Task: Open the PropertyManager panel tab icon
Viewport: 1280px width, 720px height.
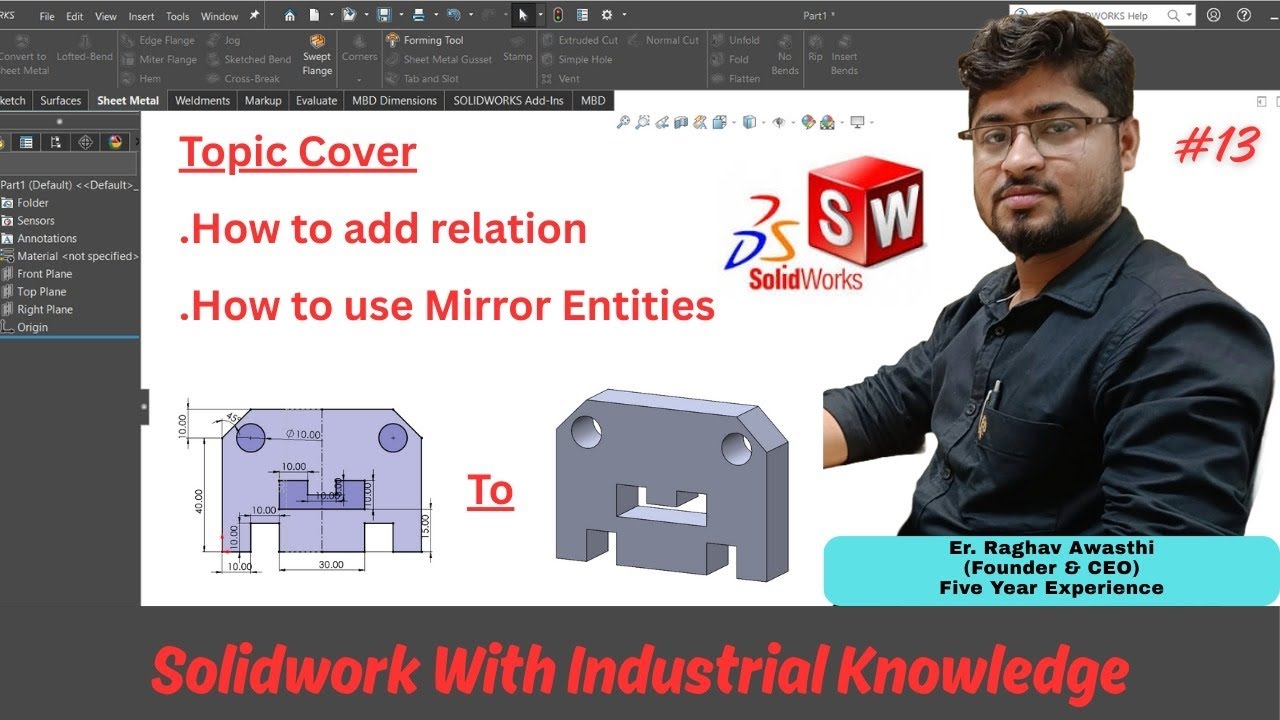Action: (x=26, y=142)
